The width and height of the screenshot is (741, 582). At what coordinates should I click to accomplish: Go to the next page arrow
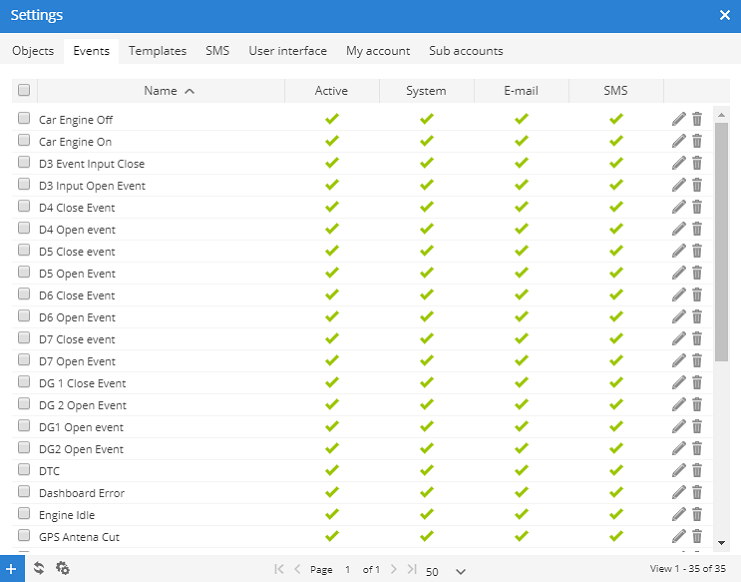pyautogui.click(x=394, y=569)
